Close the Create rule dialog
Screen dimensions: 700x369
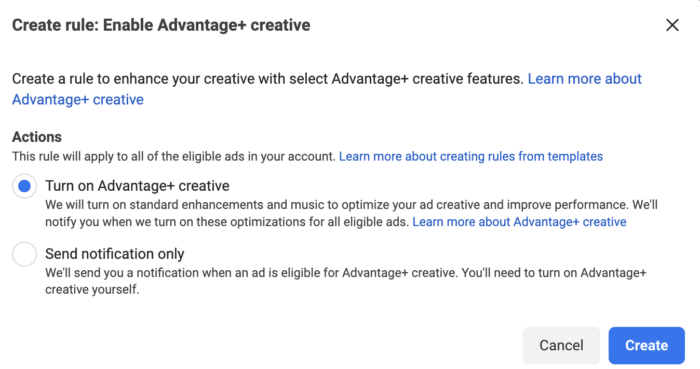(672, 25)
